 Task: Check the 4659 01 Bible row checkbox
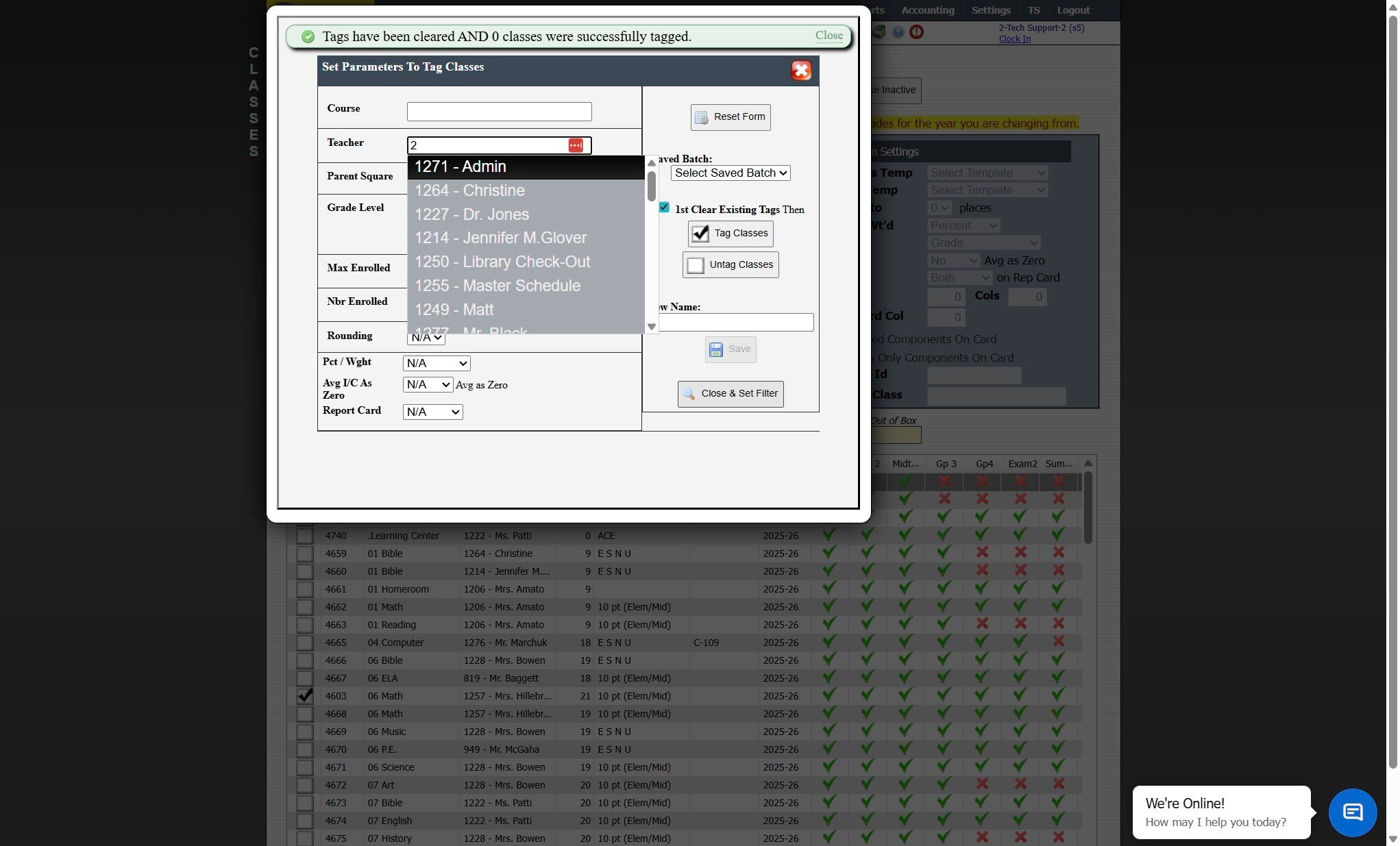[x=305, y=553]
